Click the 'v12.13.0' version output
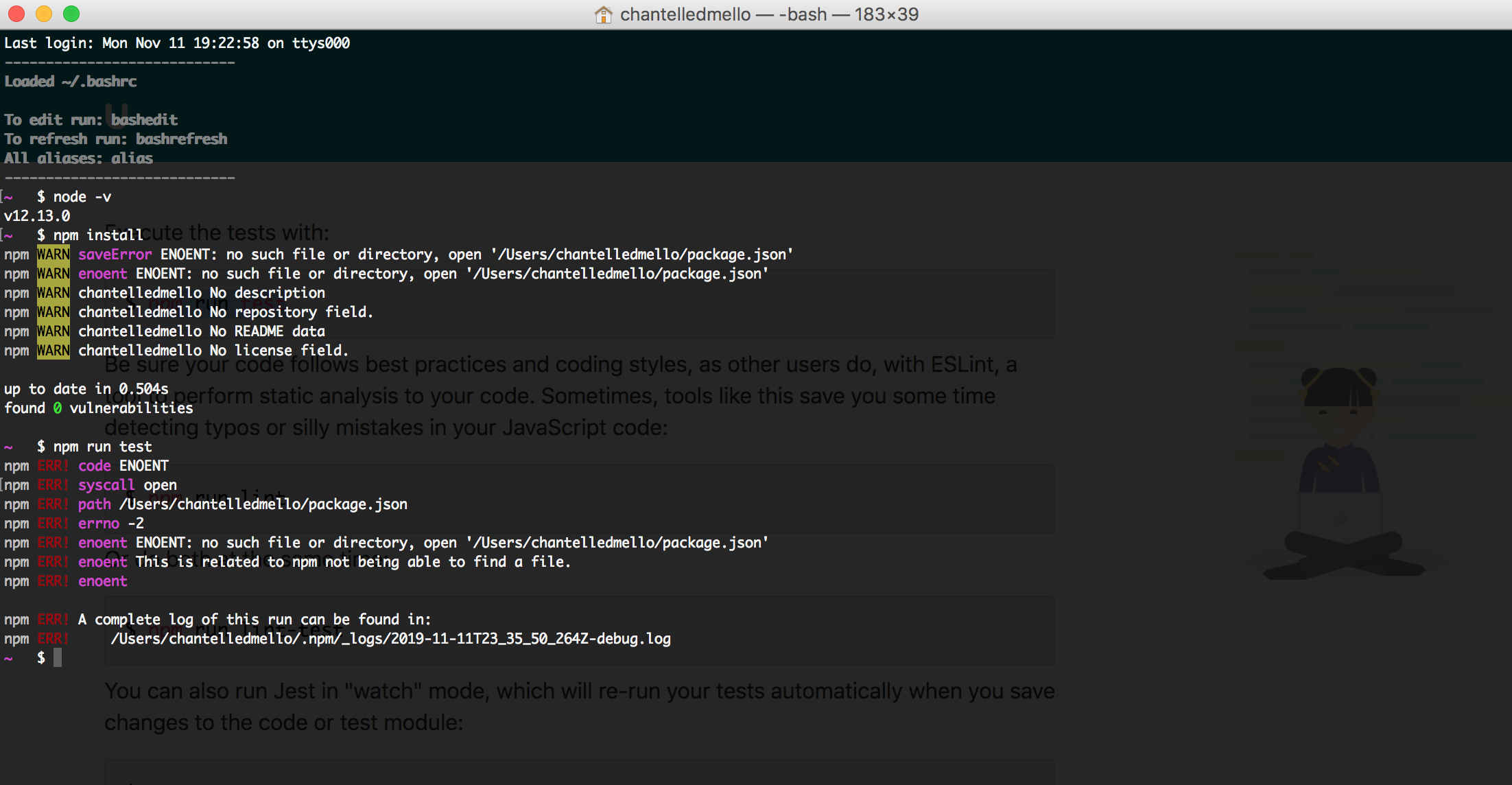This screenshot has height=785, width=1512. 37,216
